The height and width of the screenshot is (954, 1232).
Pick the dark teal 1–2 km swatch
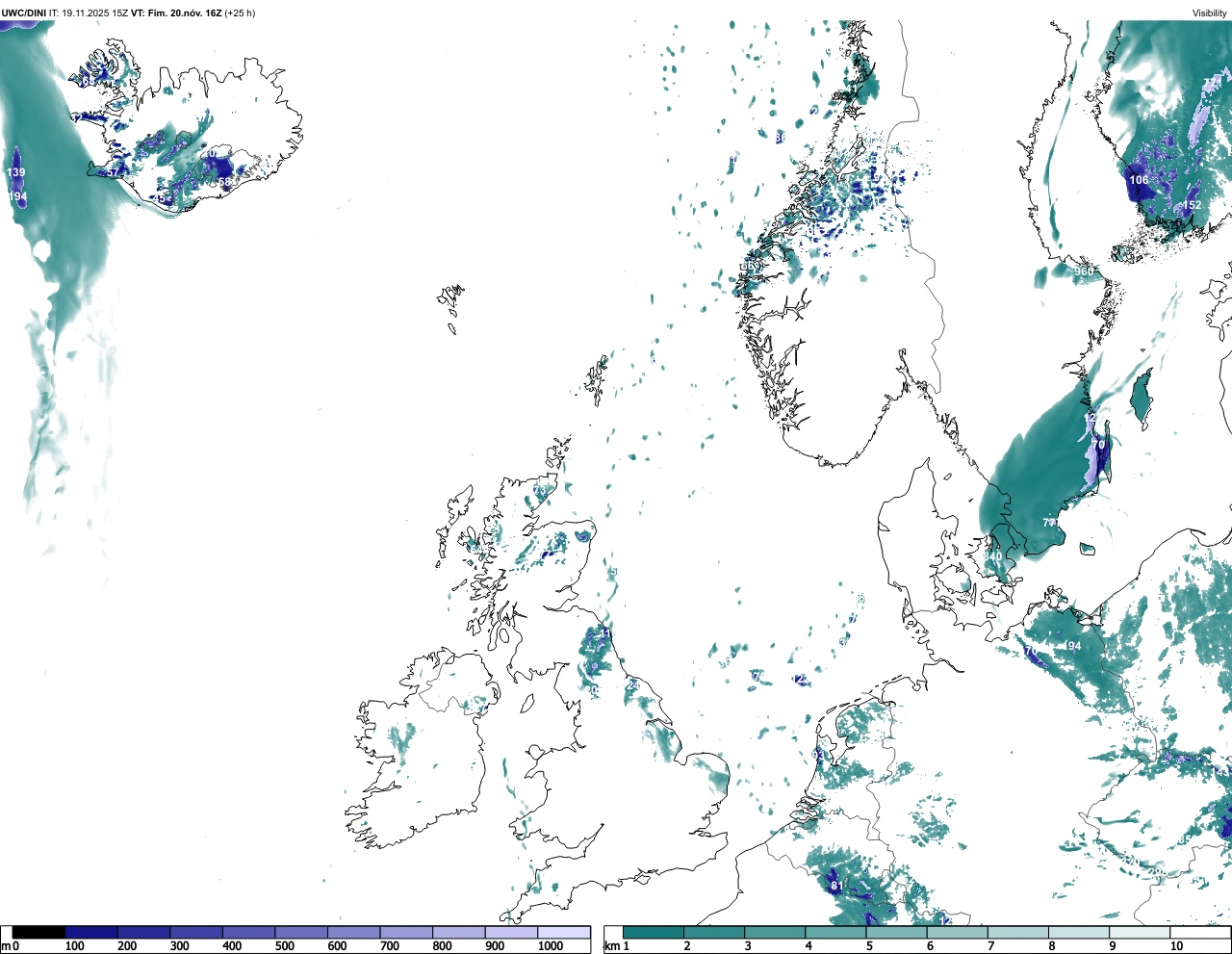(x=654, y=933)
